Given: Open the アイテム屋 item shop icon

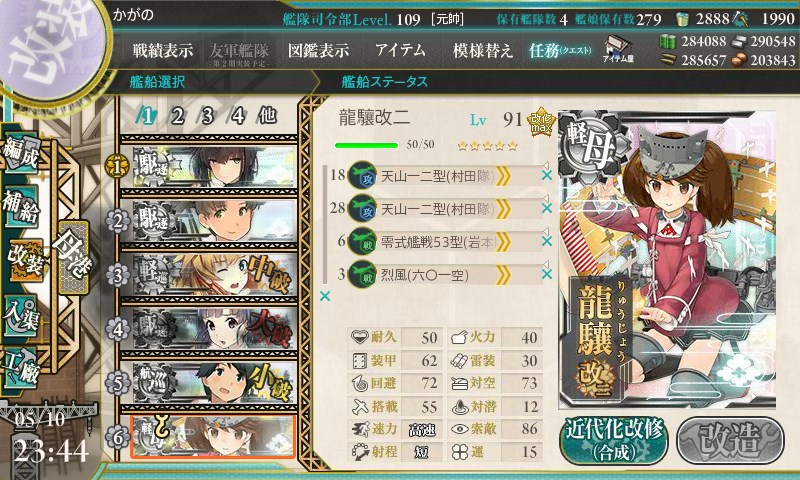Looking at the screenshot, I should pos(618,49).
